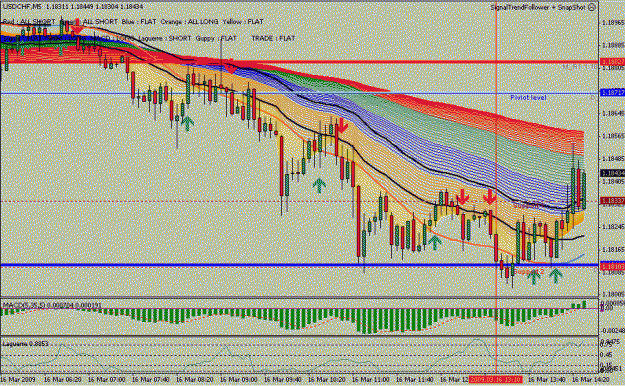Select the thick blue horizontal support line
This screenshot has width=625, height=386.
click(x=299, y=265)
